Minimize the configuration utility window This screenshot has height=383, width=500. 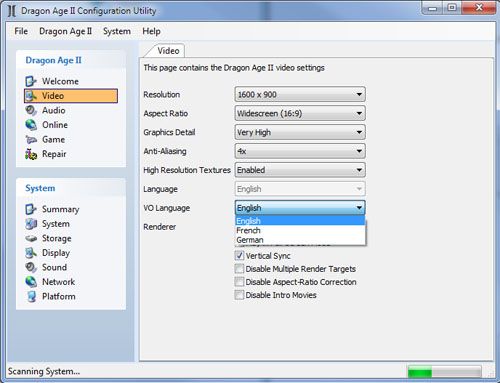[432, 8]
